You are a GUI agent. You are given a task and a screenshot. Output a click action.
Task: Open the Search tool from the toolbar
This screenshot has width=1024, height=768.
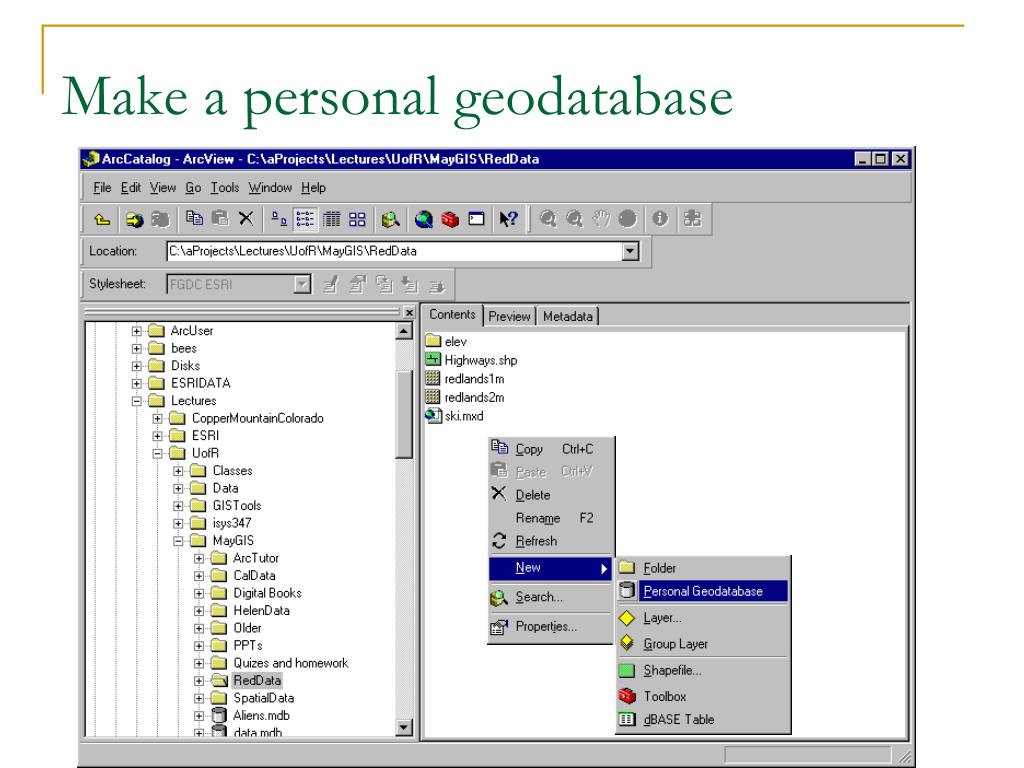click(391, 219)
